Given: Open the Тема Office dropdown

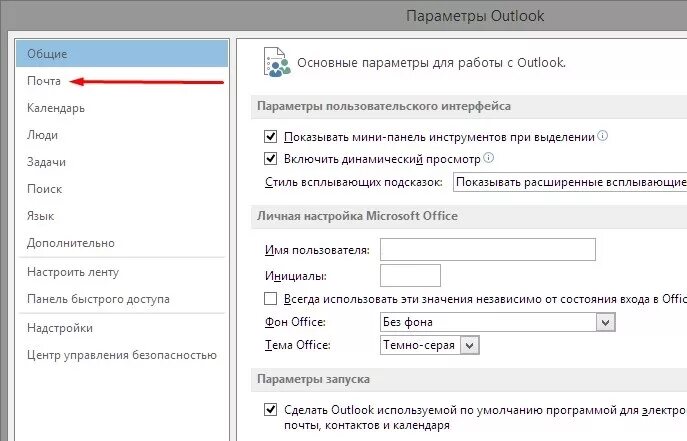Looking at the screenshot, I should click(429, 345).
